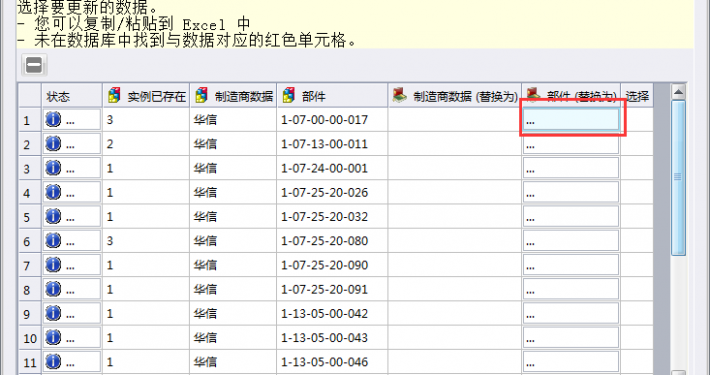Click part cell 1-13-05-00-042
This screenshot has width=710, height=375.
click(x=332, y=314)
